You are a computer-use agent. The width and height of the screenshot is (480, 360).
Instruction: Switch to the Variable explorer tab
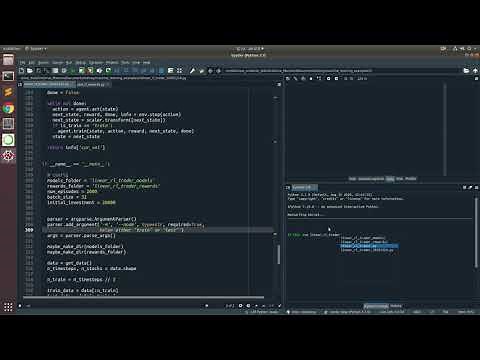click(x=371, y=179)
